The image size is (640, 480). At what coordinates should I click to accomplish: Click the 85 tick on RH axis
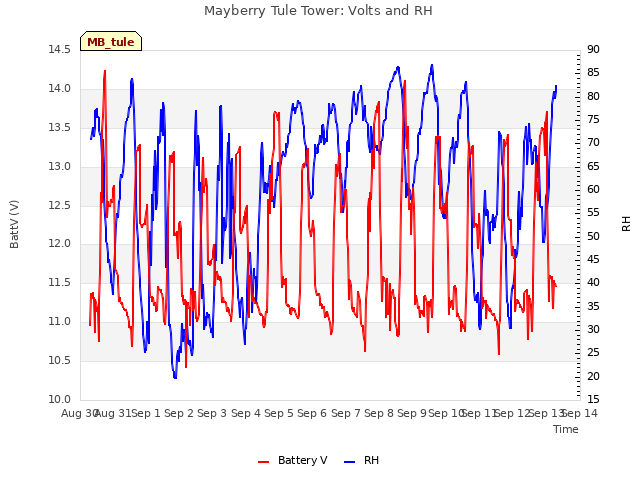(593, 73)
